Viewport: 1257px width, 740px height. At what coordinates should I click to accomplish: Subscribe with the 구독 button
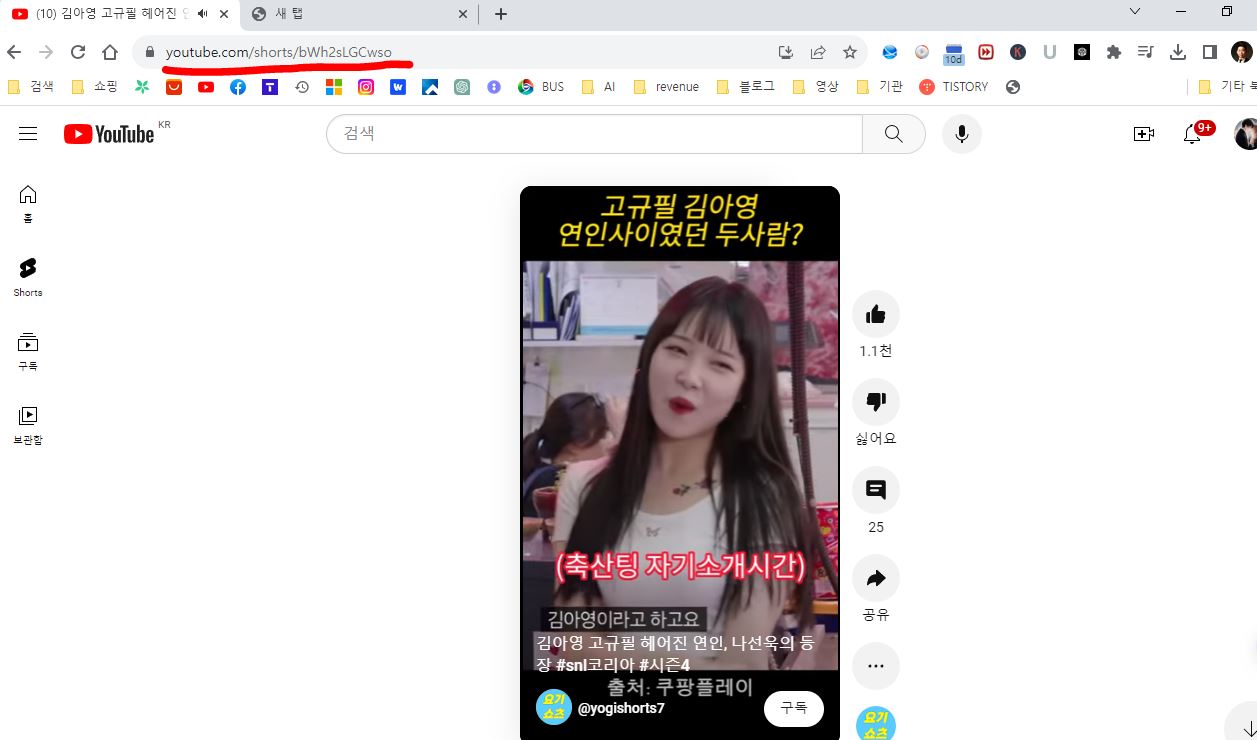[794, 708]
